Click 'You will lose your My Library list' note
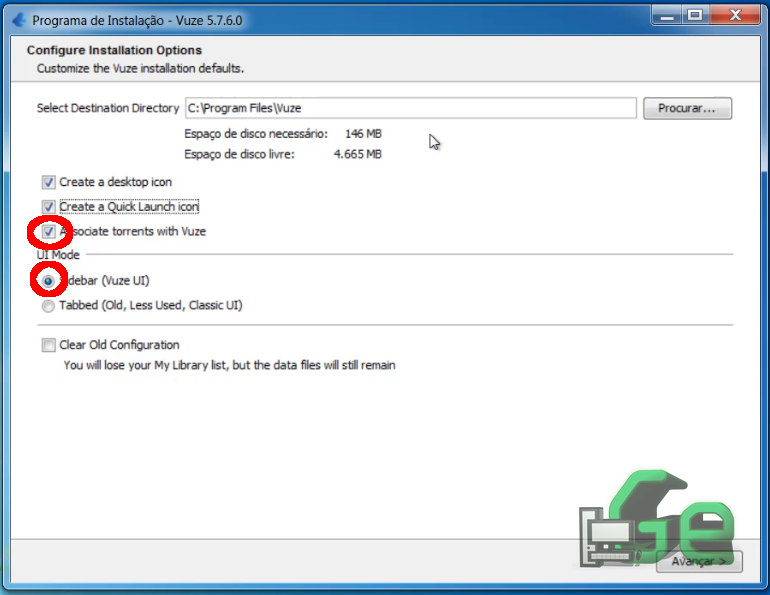The image size is (770, 595). [229, 365]
